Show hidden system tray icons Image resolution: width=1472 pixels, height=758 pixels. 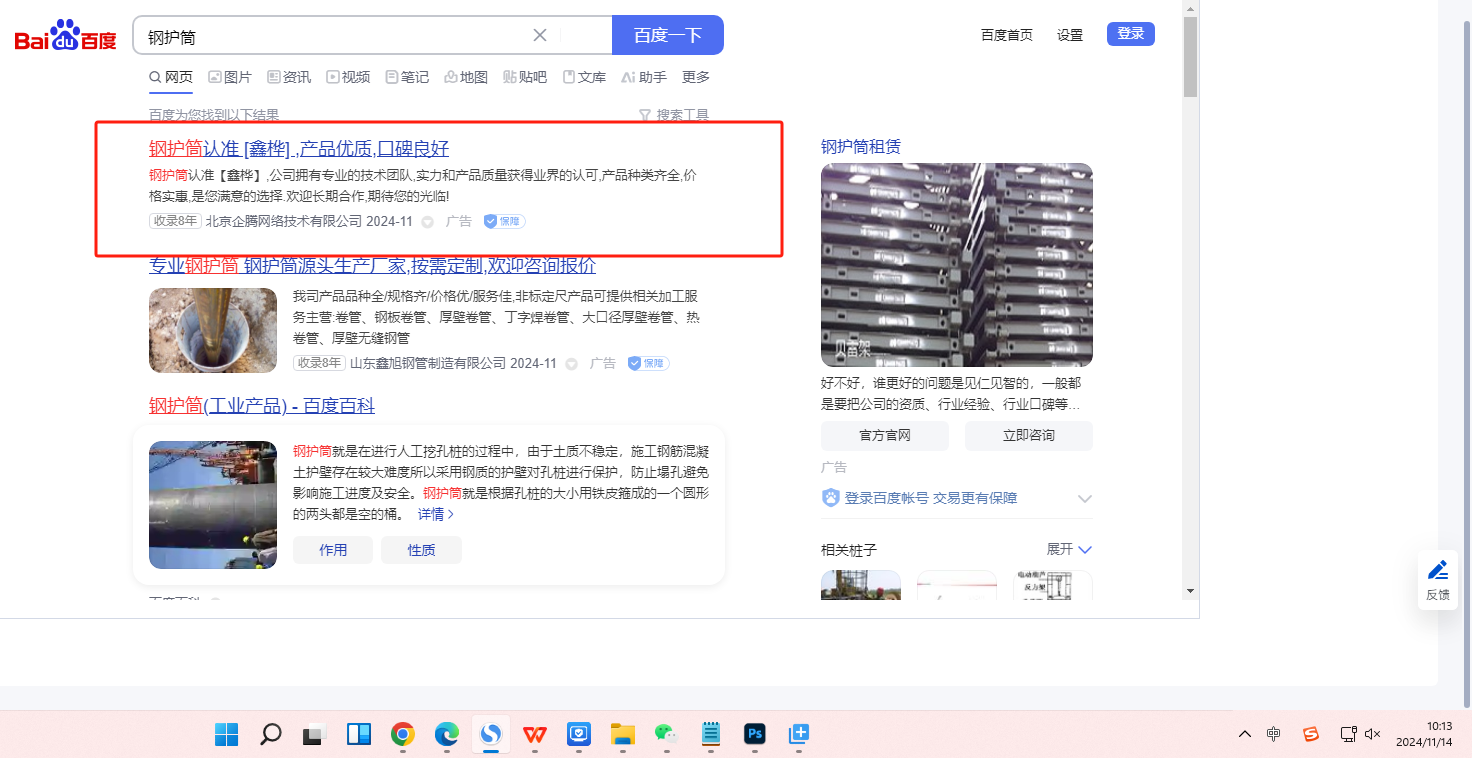[1244, 734]
